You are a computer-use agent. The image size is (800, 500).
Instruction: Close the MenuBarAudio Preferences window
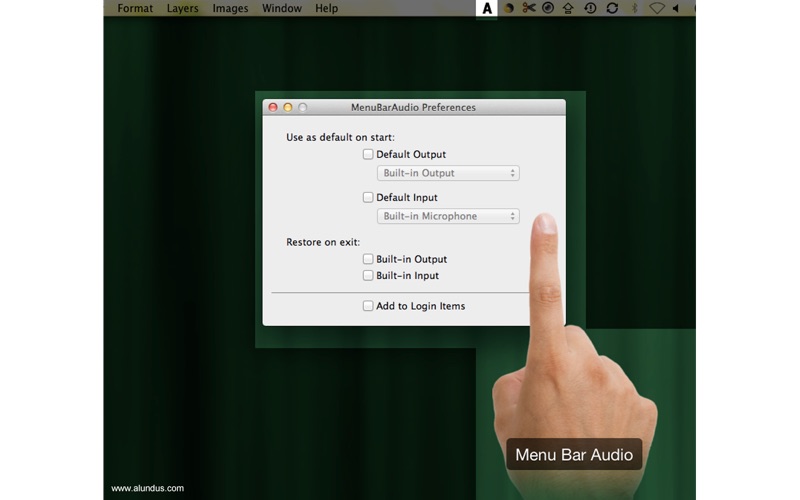273,107
